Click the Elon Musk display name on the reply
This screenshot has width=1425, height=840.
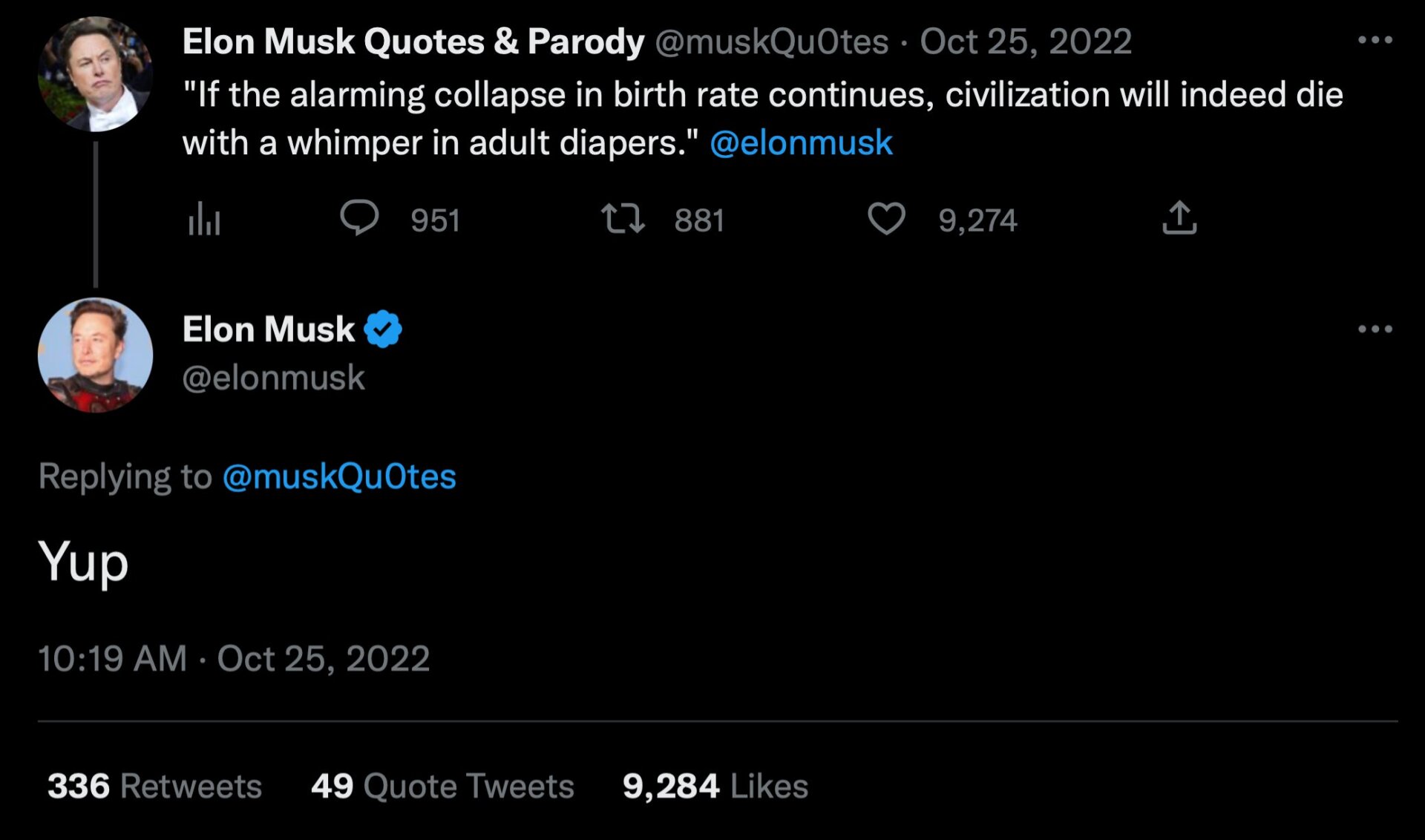click(269, 329)
